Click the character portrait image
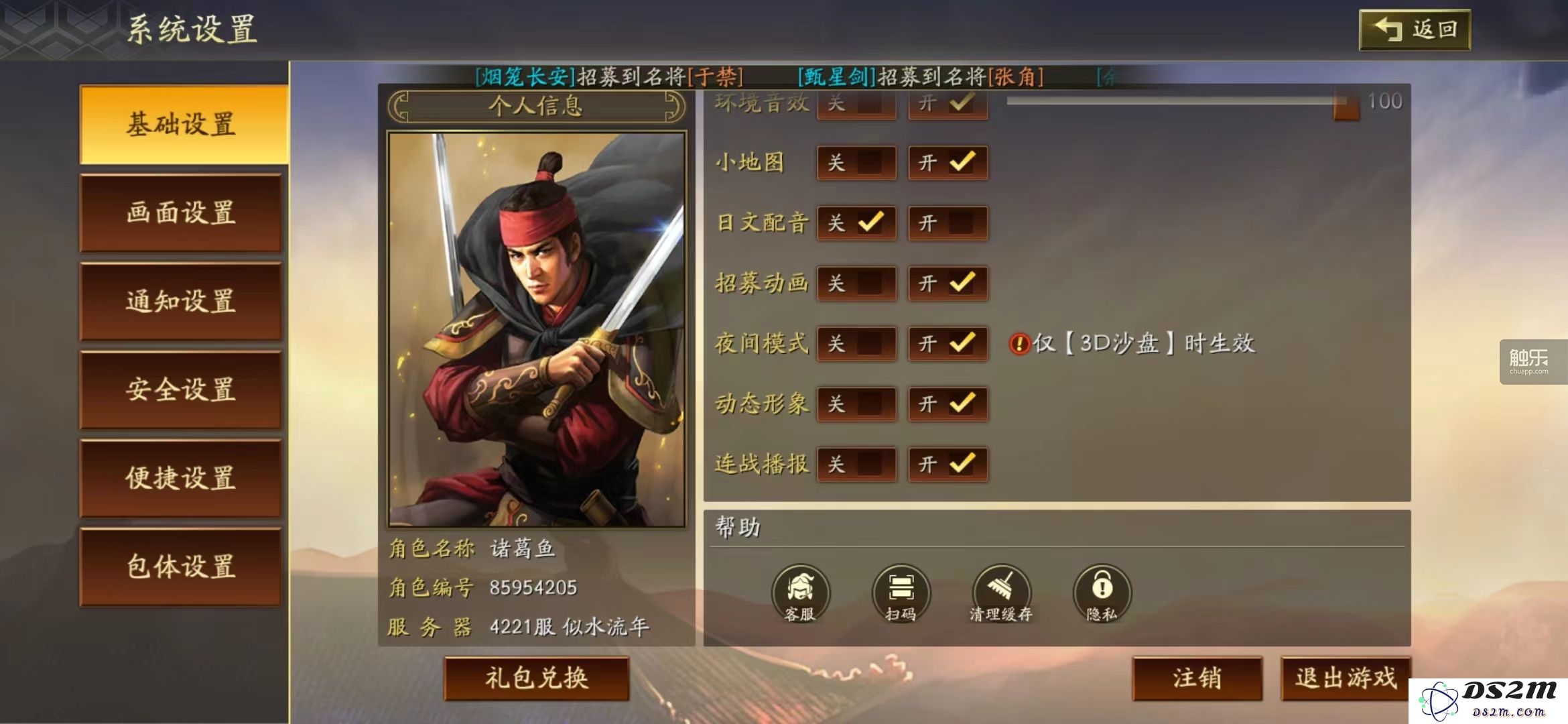 pos(537,329)
